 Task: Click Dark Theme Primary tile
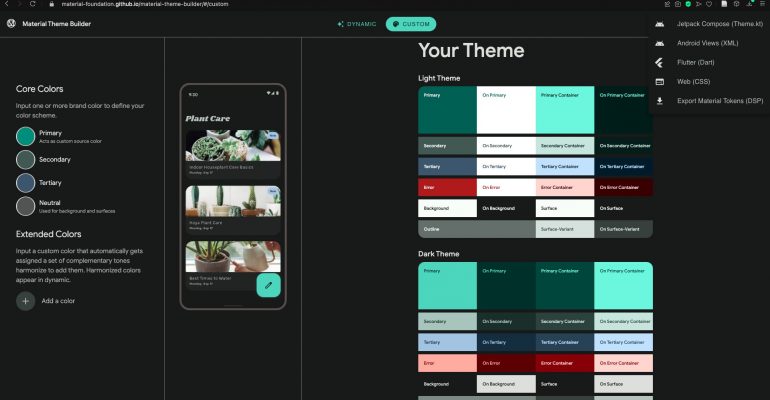pos(447,286)
